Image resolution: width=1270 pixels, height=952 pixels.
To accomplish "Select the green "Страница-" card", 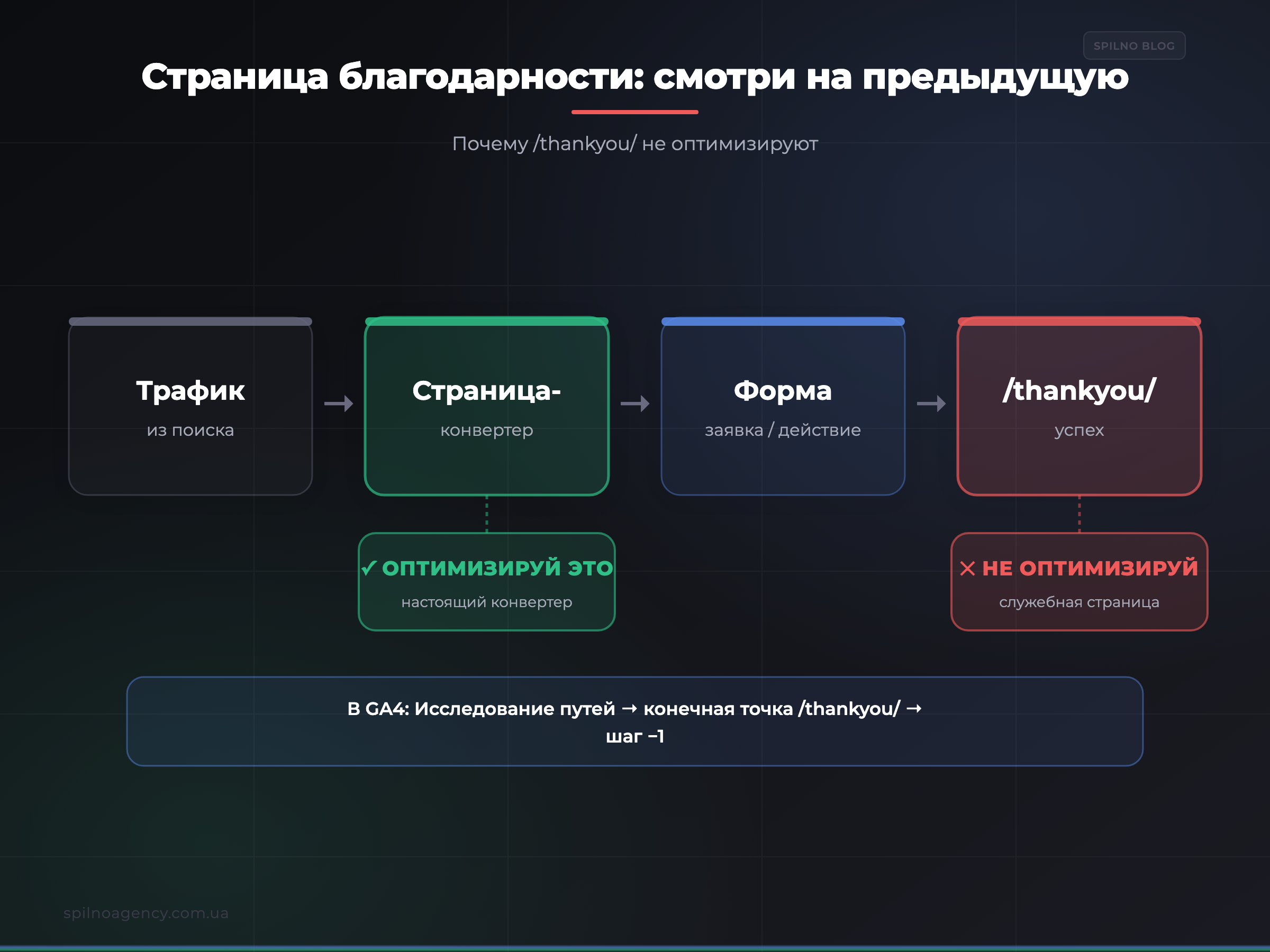I will click(x=487, y=406).
